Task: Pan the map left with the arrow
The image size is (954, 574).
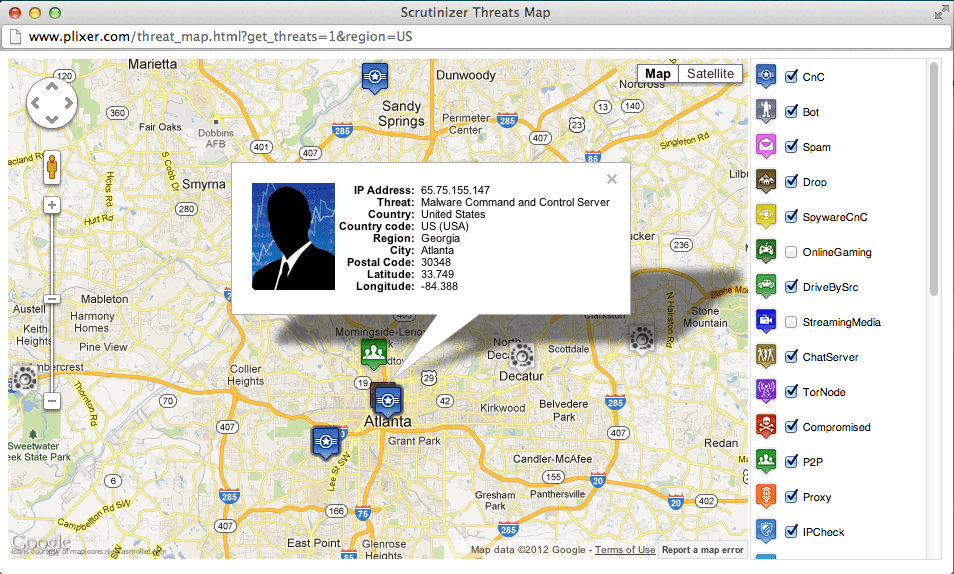Action: point(35,103)
